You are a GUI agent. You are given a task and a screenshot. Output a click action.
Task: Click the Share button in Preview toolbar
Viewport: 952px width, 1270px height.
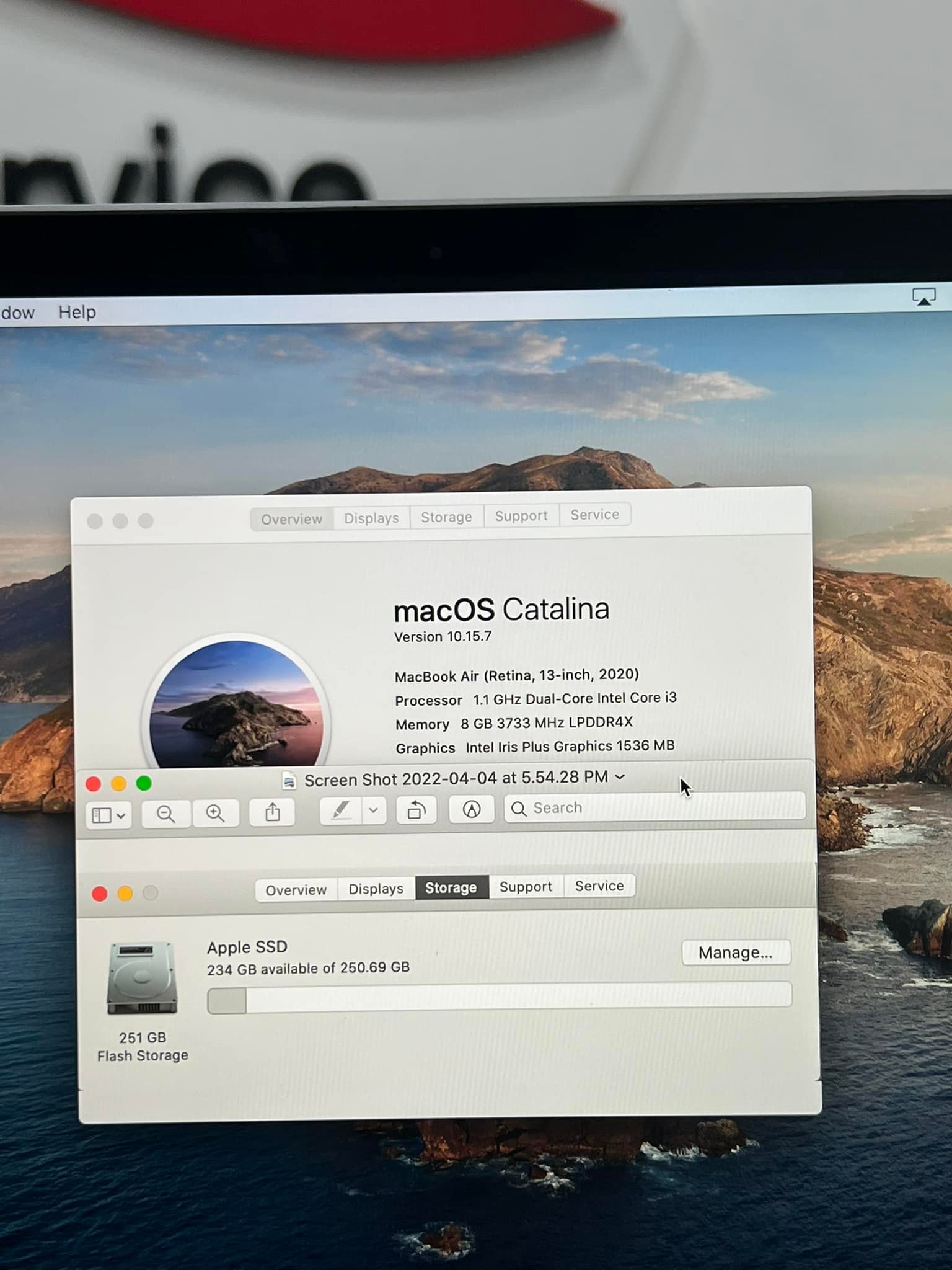(273, 812)
